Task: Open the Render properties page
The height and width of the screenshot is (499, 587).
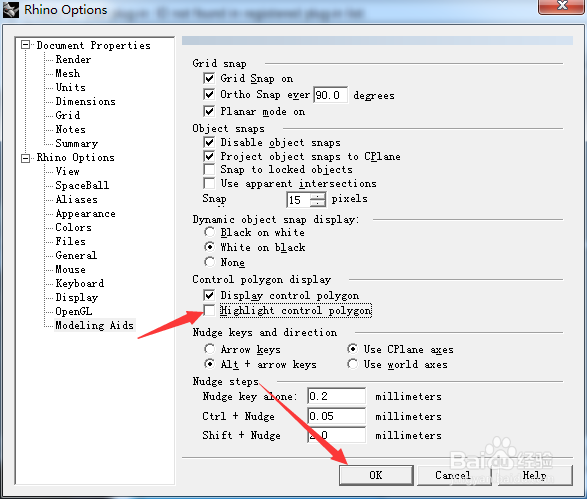Action: pyautogui.click(x=73, y=59)
